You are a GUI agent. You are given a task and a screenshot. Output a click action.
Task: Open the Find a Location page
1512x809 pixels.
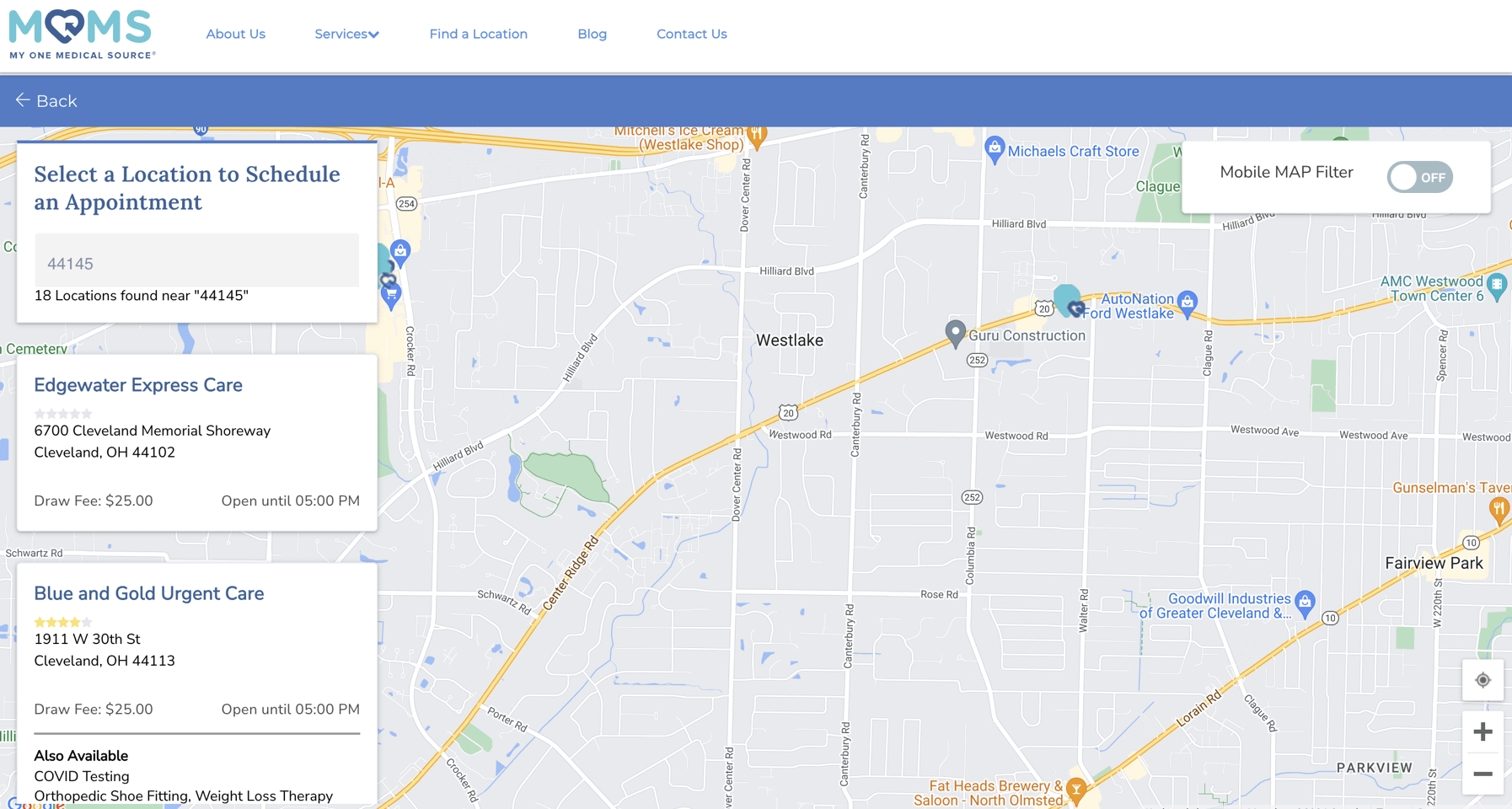(479, 34)
